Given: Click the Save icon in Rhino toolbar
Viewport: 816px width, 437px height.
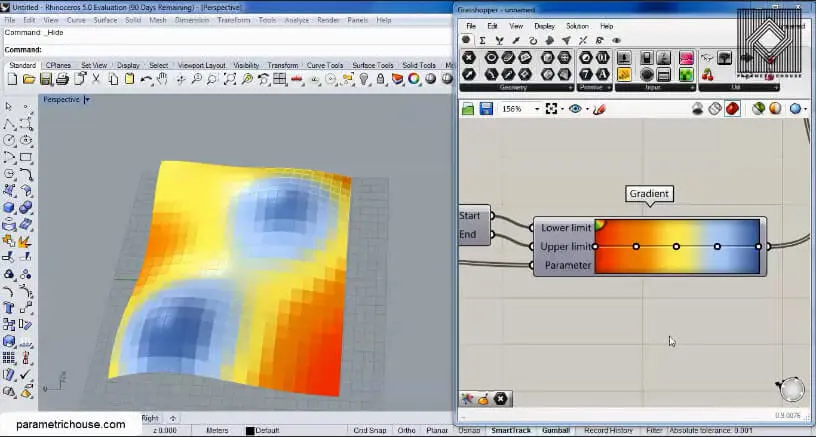Looking at the screenshot, I should pos(45,79).
